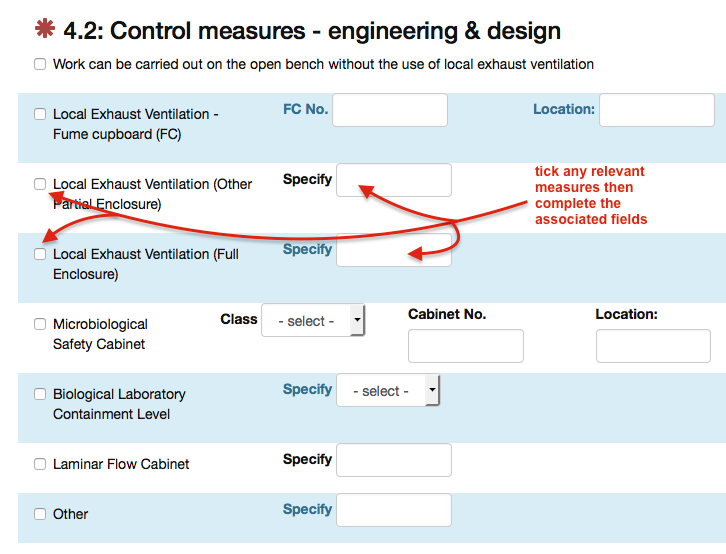726x554 pixels.
Task: Tick the Other control measure checkbox
Action: pos(40,514)
